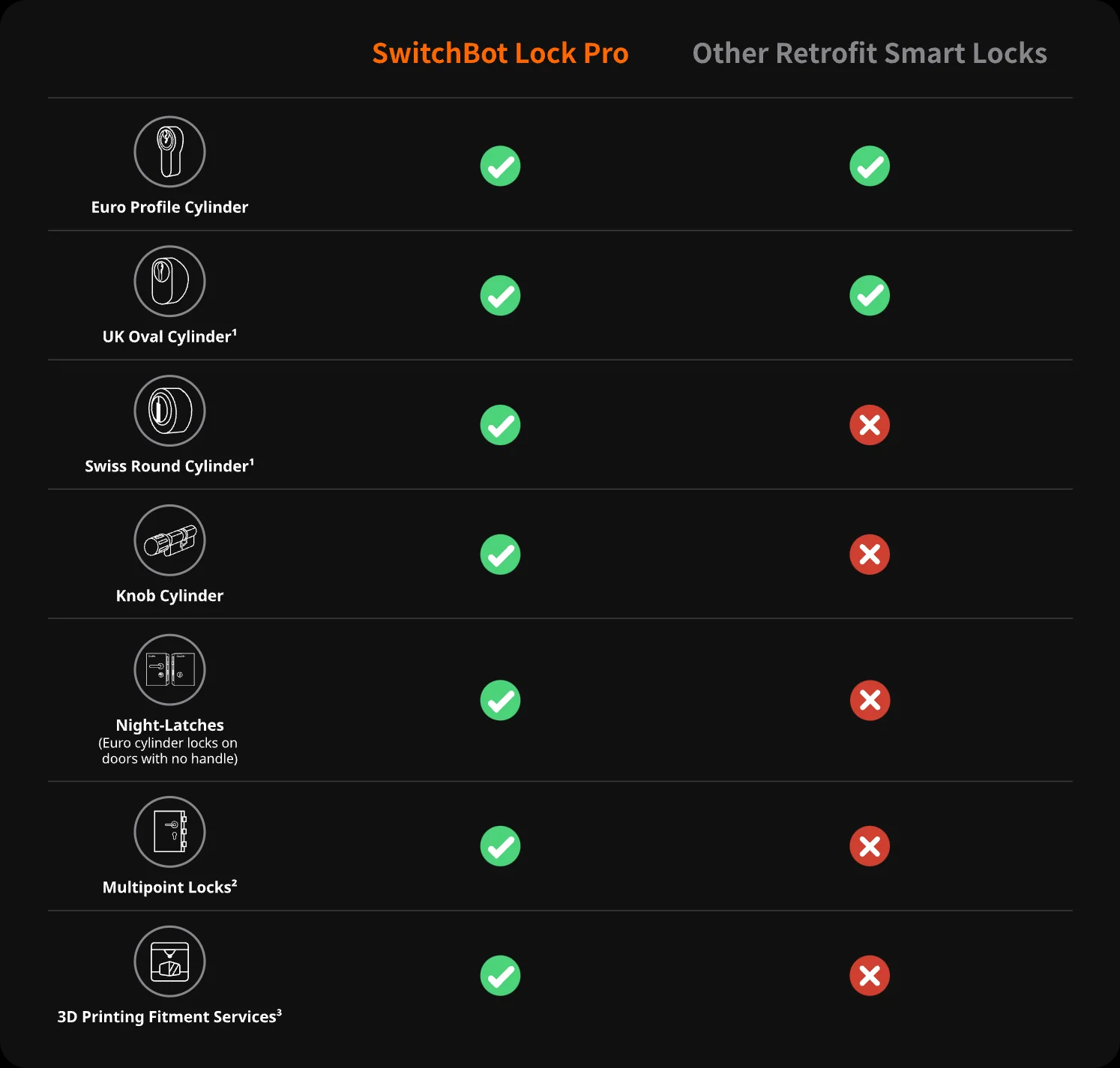The width and height of the screenshot is (1120, 1068).
Task: Click the Other Retrofit Smart Locks heading
Action: (x=870, y=53)
